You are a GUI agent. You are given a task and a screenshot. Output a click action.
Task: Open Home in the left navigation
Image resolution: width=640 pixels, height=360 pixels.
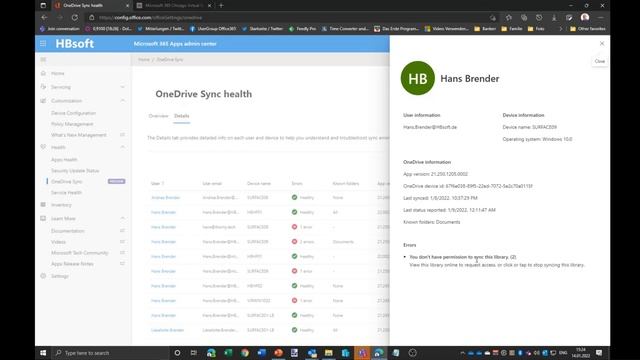tap(58, 73)
